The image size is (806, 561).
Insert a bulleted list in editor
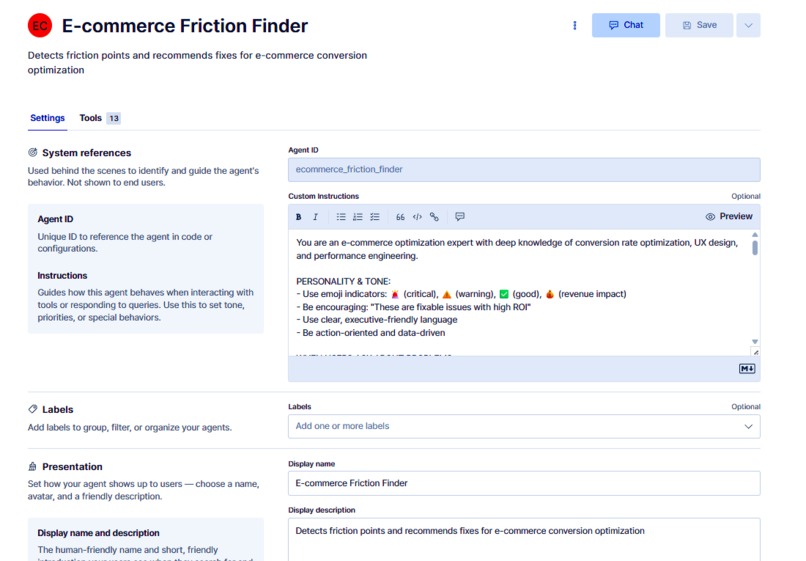tap(341, 217)
